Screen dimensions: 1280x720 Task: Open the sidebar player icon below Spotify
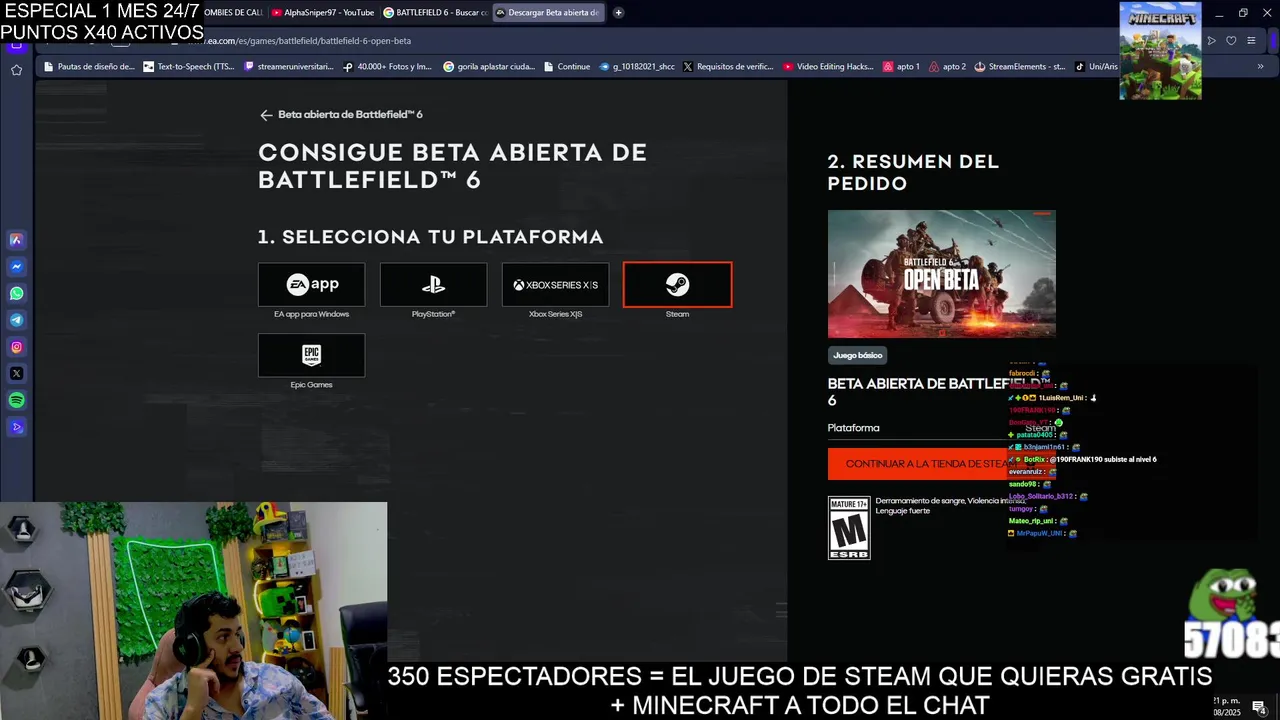(x=17, y=427)
